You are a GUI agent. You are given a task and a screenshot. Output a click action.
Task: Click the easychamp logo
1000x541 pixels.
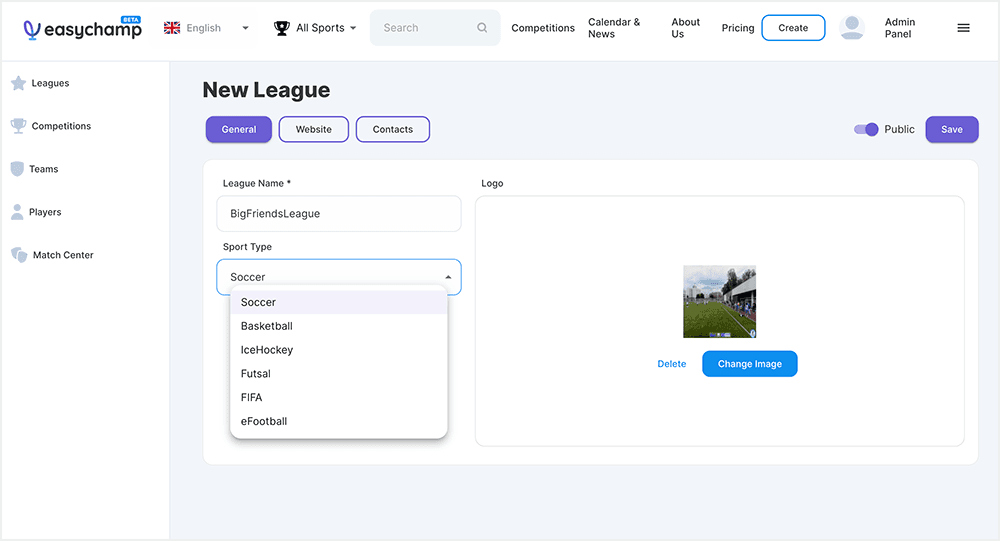[82, 28]
